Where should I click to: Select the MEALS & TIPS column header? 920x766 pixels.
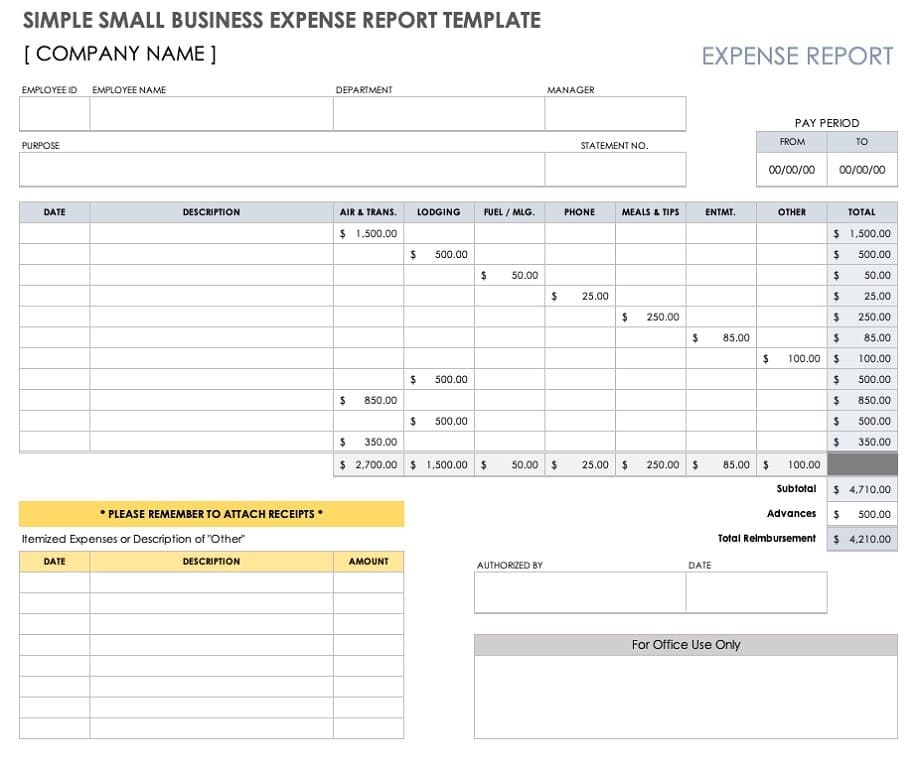coord(650,212)
